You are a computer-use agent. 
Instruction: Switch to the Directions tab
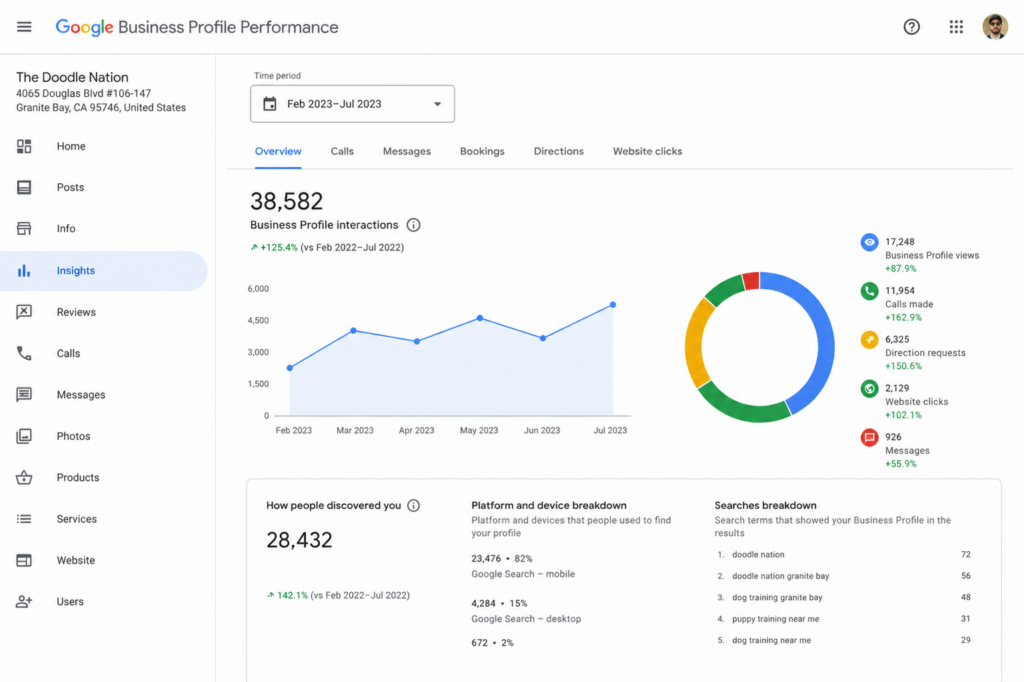(558, 152)
